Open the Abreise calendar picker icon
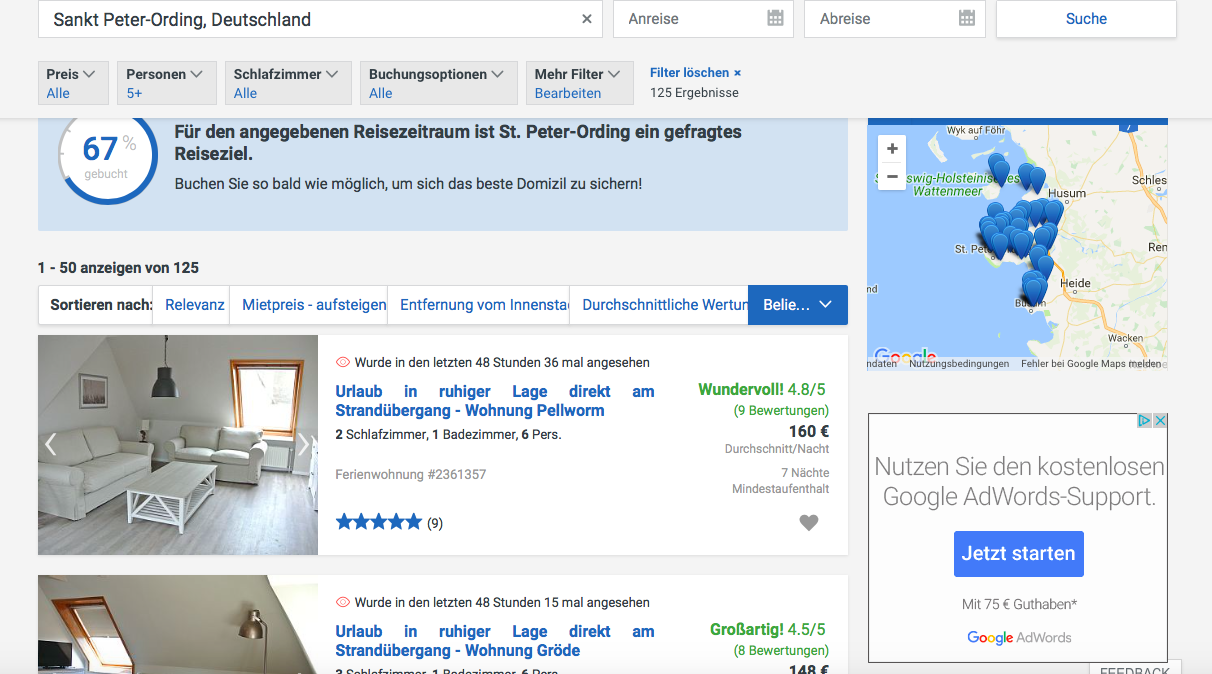 (967, 18)
